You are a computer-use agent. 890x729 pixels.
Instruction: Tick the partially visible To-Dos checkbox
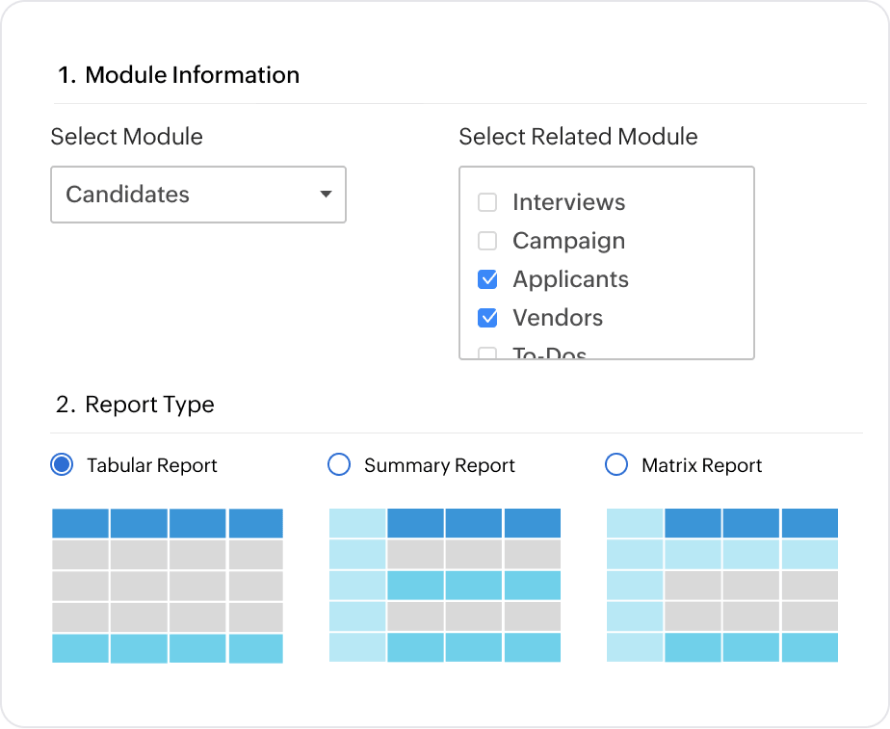(x=487, y=353)
